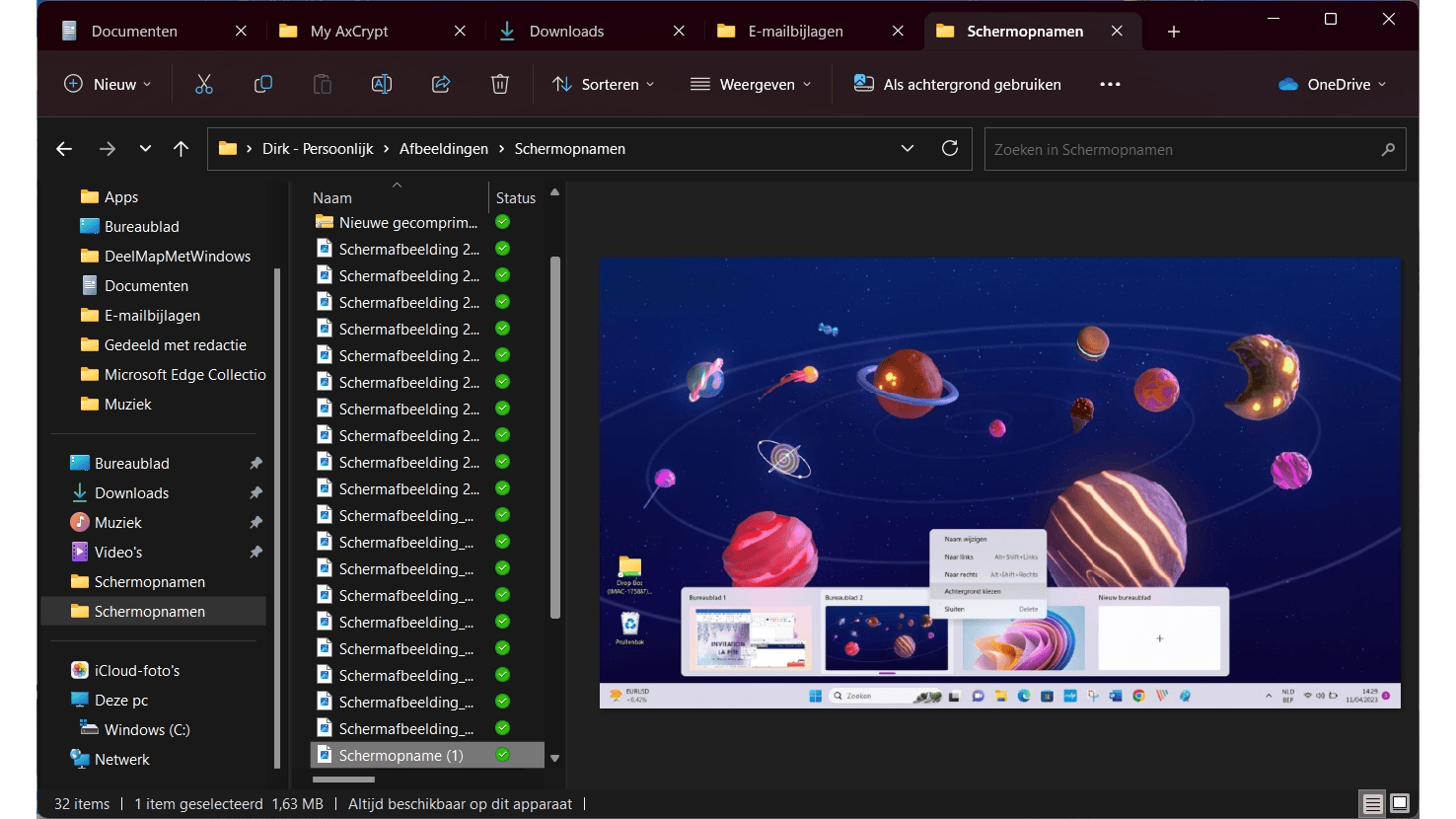Expand the Sorteren dropdown

604,85
